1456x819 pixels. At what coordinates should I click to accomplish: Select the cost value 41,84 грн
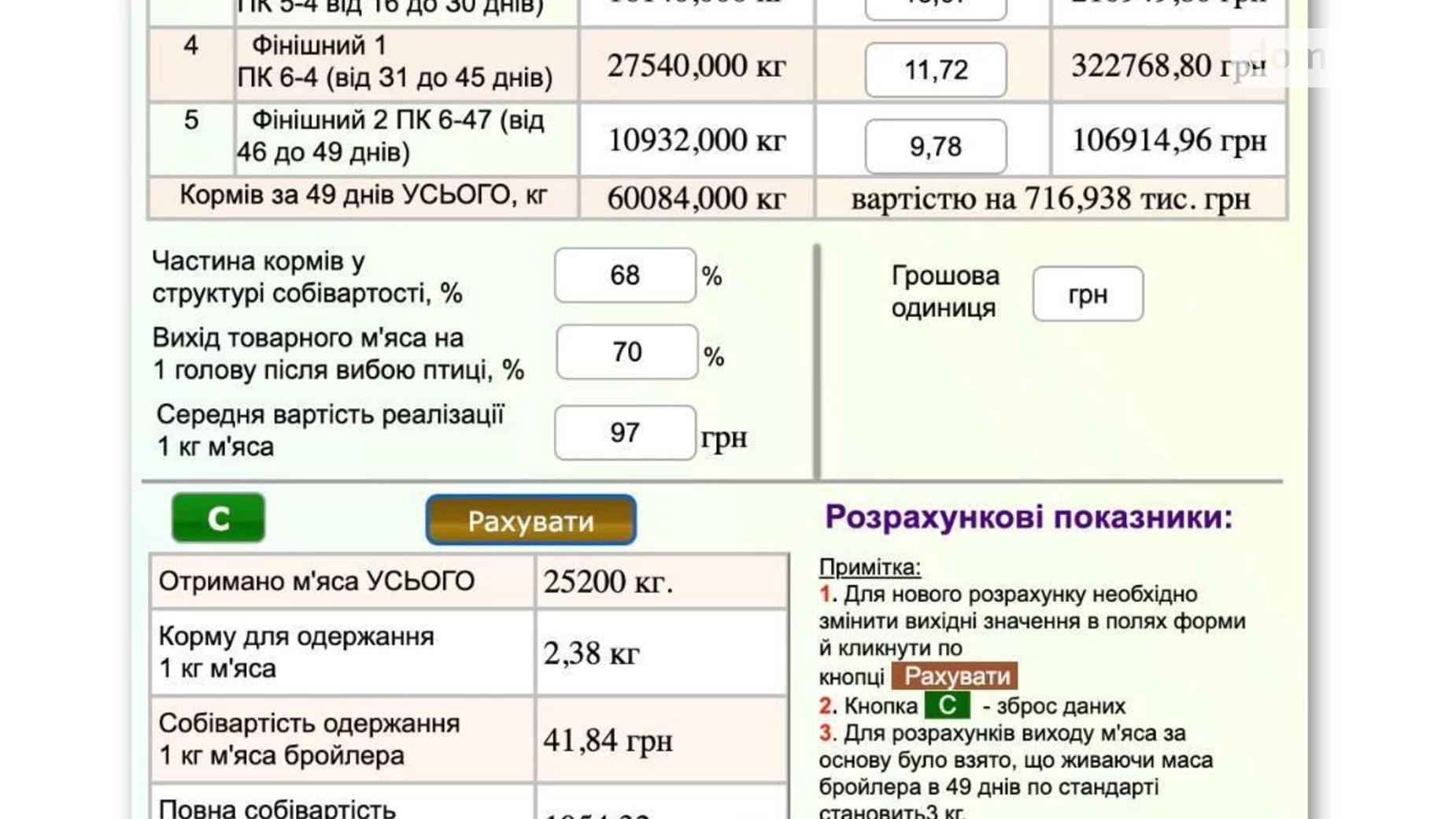(x=608, y=740)
